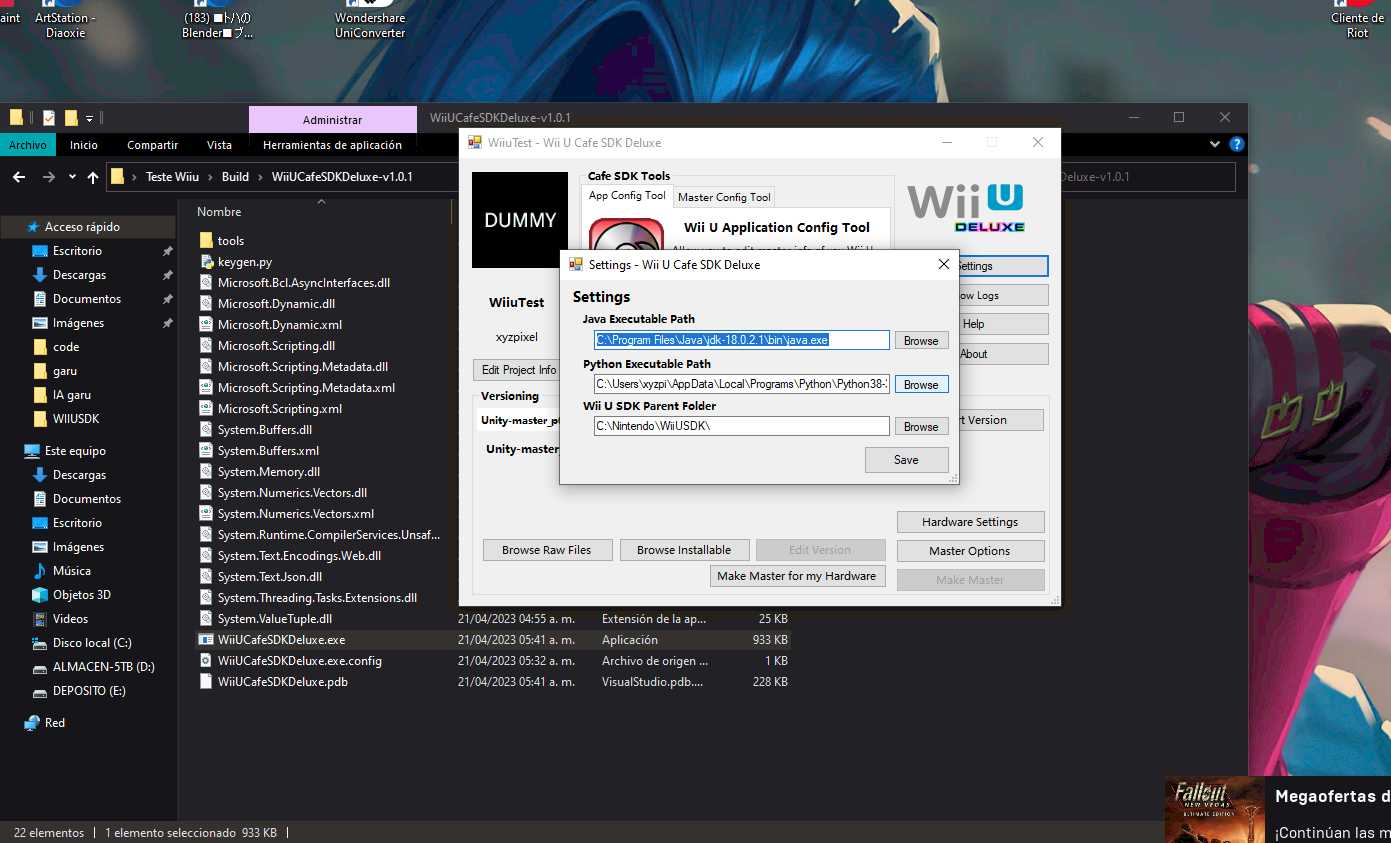1391x843 pixels.
Task: Open Explorer help via the question mark icon
Action: click(x=1237, y=145)
